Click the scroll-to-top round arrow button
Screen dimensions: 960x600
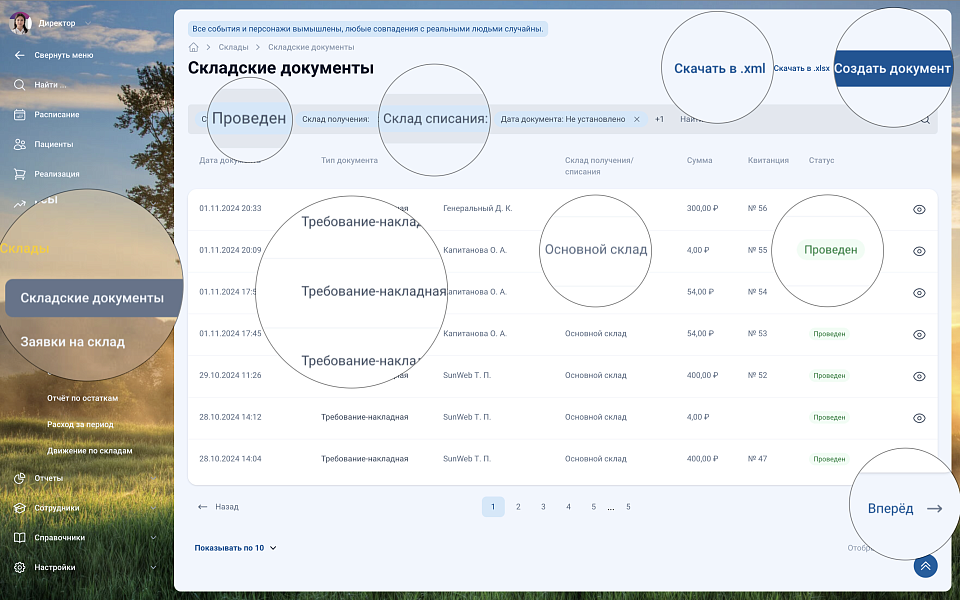(925, 566)
